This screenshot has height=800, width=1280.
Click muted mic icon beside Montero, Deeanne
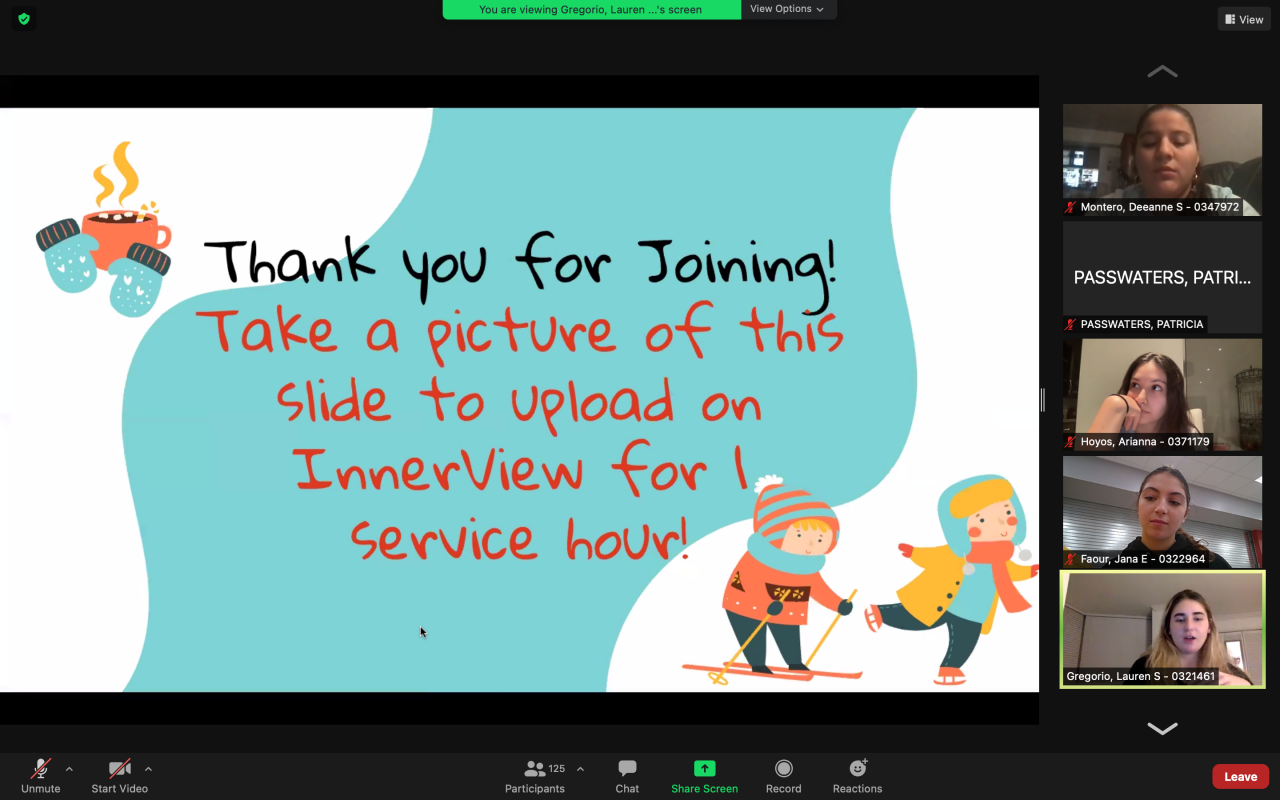[1071, 207]
